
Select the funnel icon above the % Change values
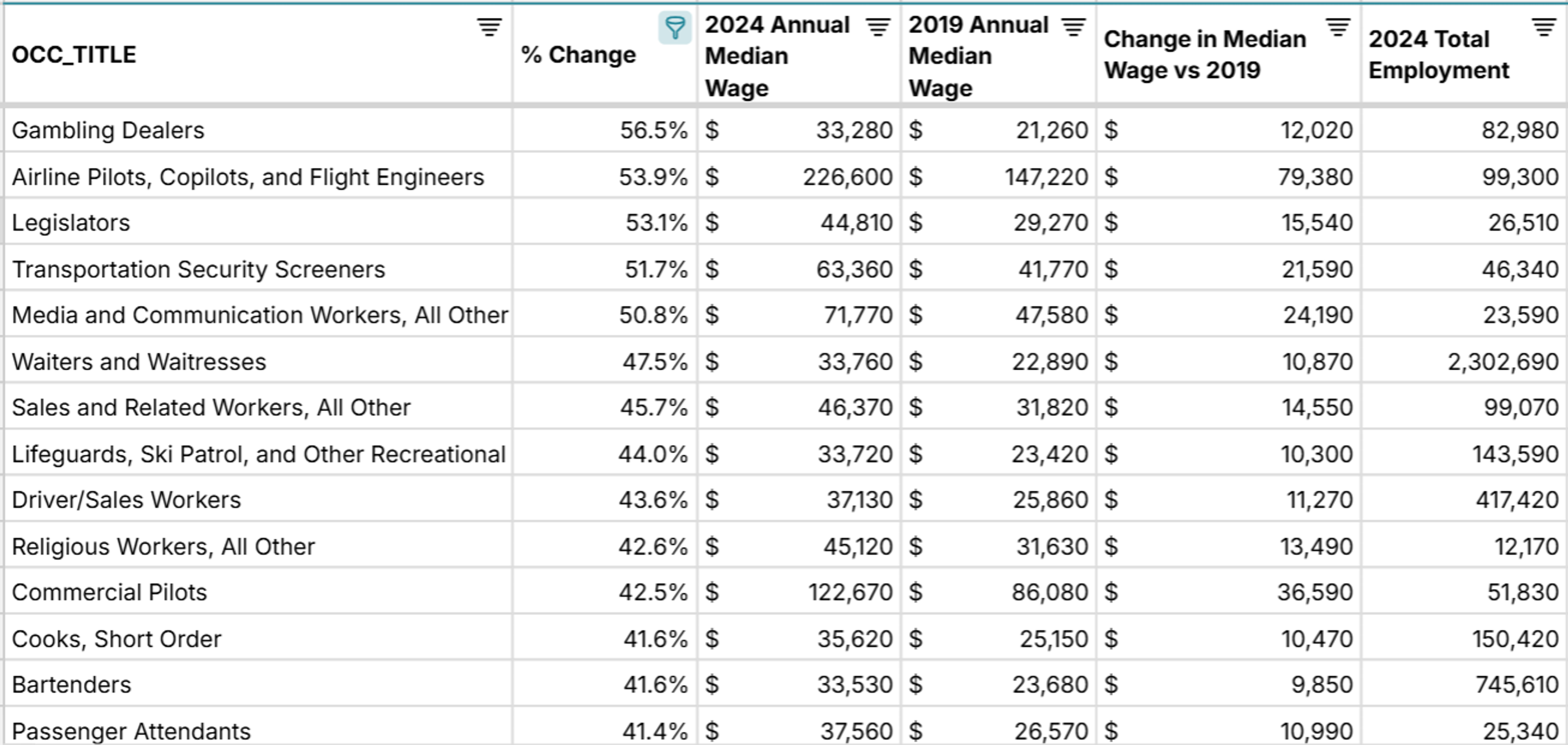[674, 27]
